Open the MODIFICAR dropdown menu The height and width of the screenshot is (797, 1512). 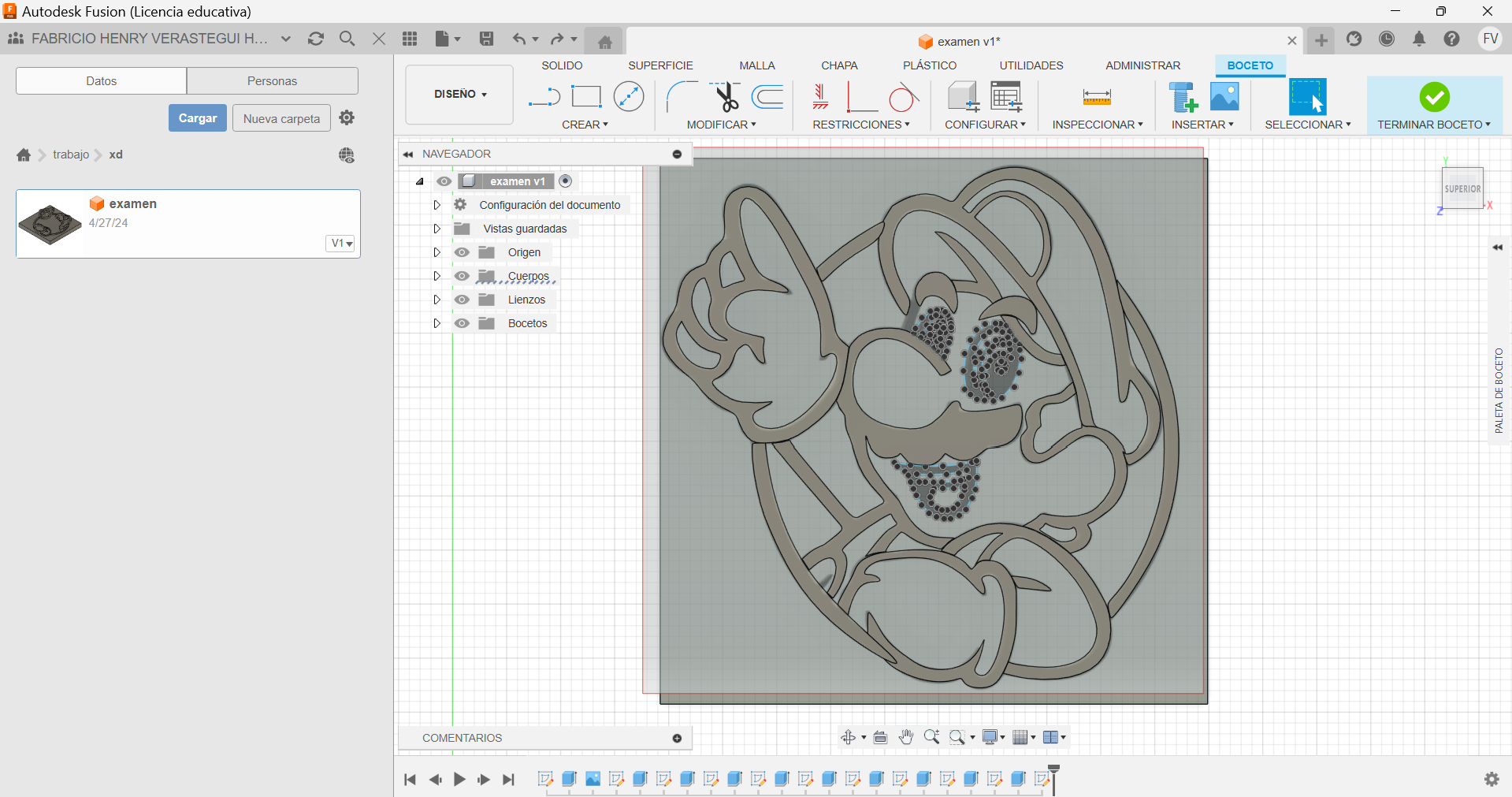[721, 125]
